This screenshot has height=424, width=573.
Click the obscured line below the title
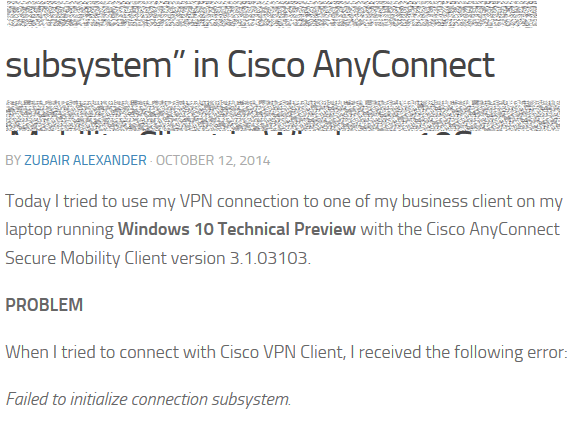[283, 115]
